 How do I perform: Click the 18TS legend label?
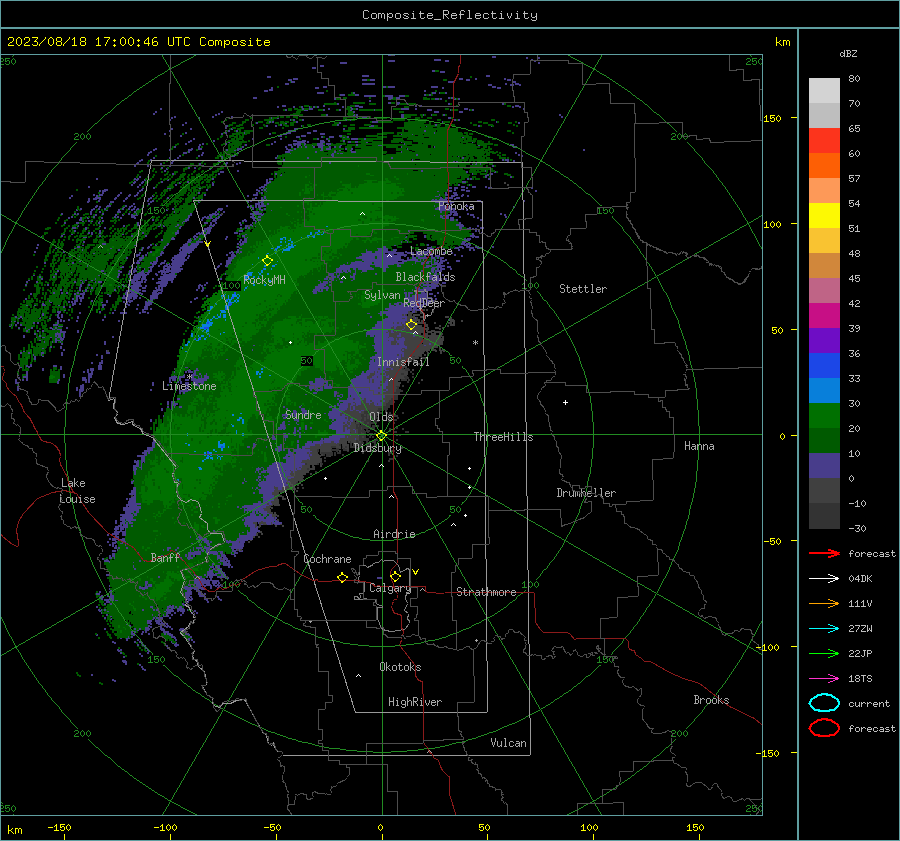860,679
